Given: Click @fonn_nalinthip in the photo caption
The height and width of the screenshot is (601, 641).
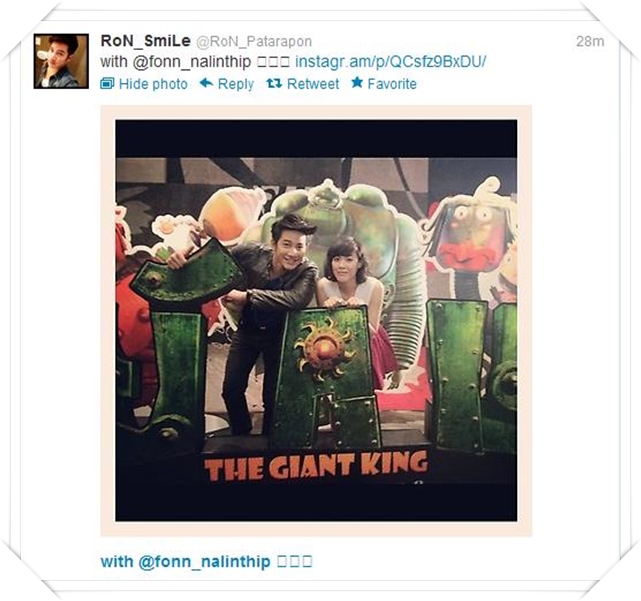Looking at the screenshot, I should [x=204, y=561].
